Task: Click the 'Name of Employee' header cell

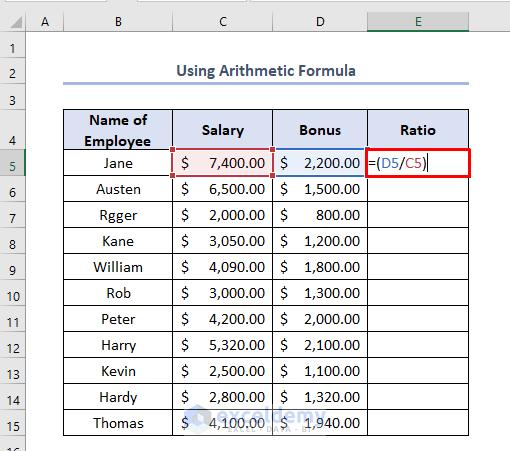Action: pyautogui.click(x=118, y=130)
